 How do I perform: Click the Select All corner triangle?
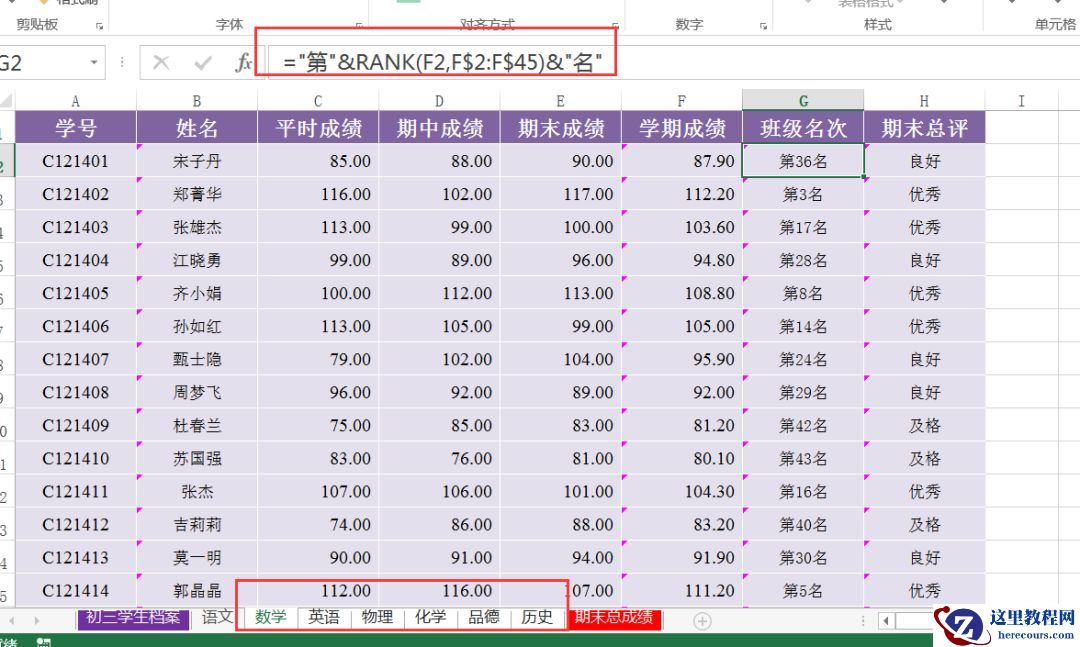point(7,101)
